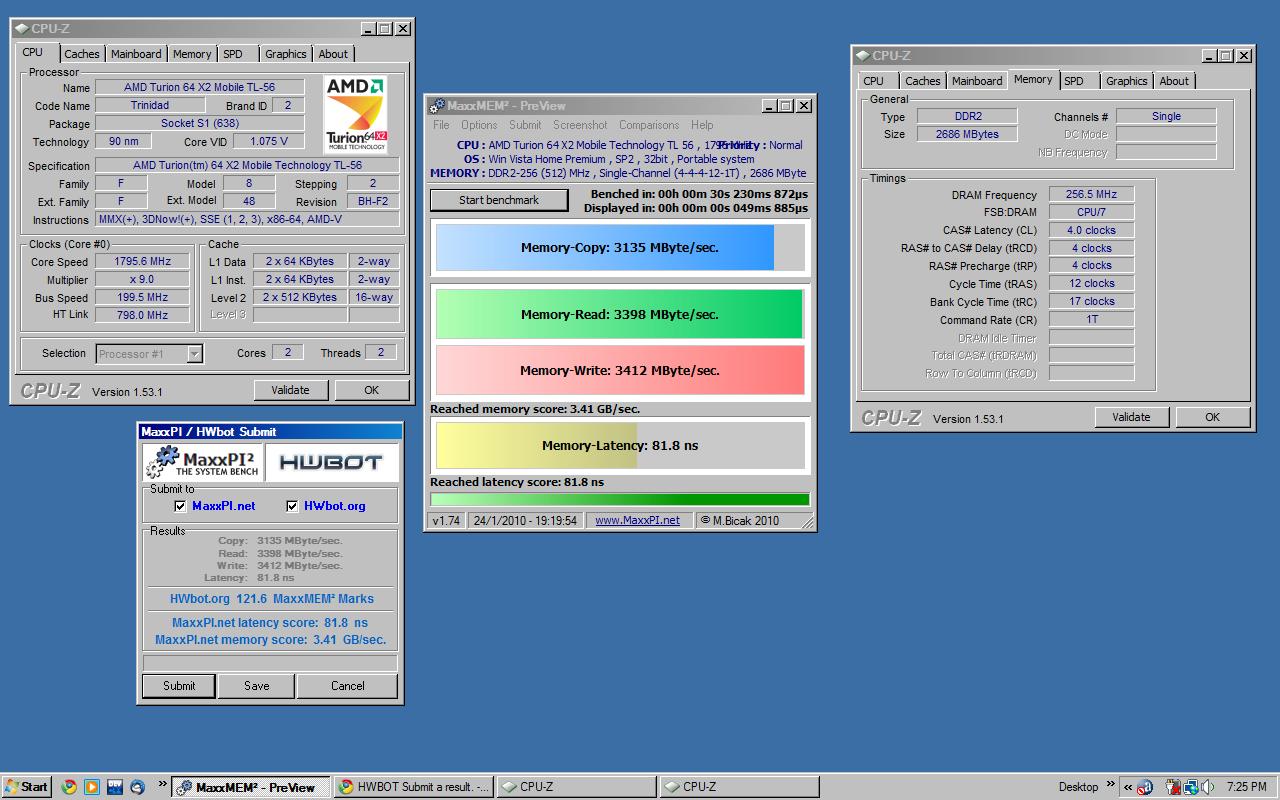Click Save button in HWbot Submit dialog
This screenshot has width=1280, height=800.
(257, 686)
